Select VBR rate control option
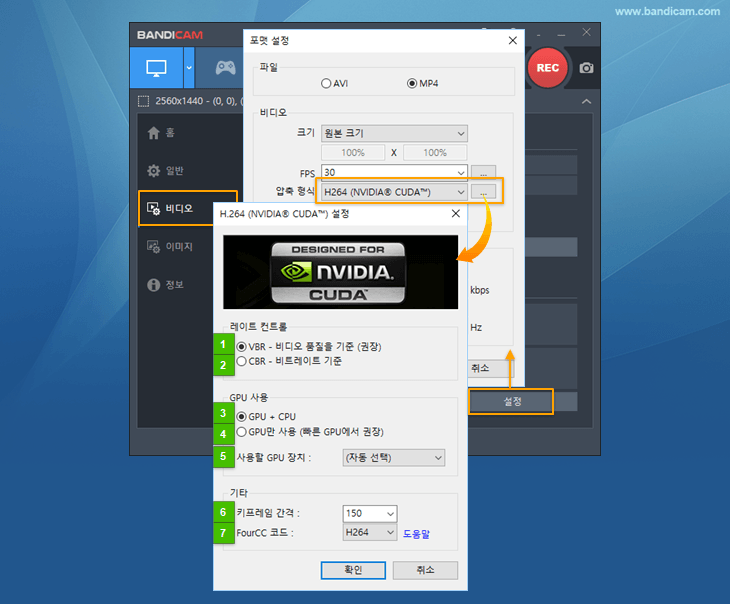 (309, 346)
